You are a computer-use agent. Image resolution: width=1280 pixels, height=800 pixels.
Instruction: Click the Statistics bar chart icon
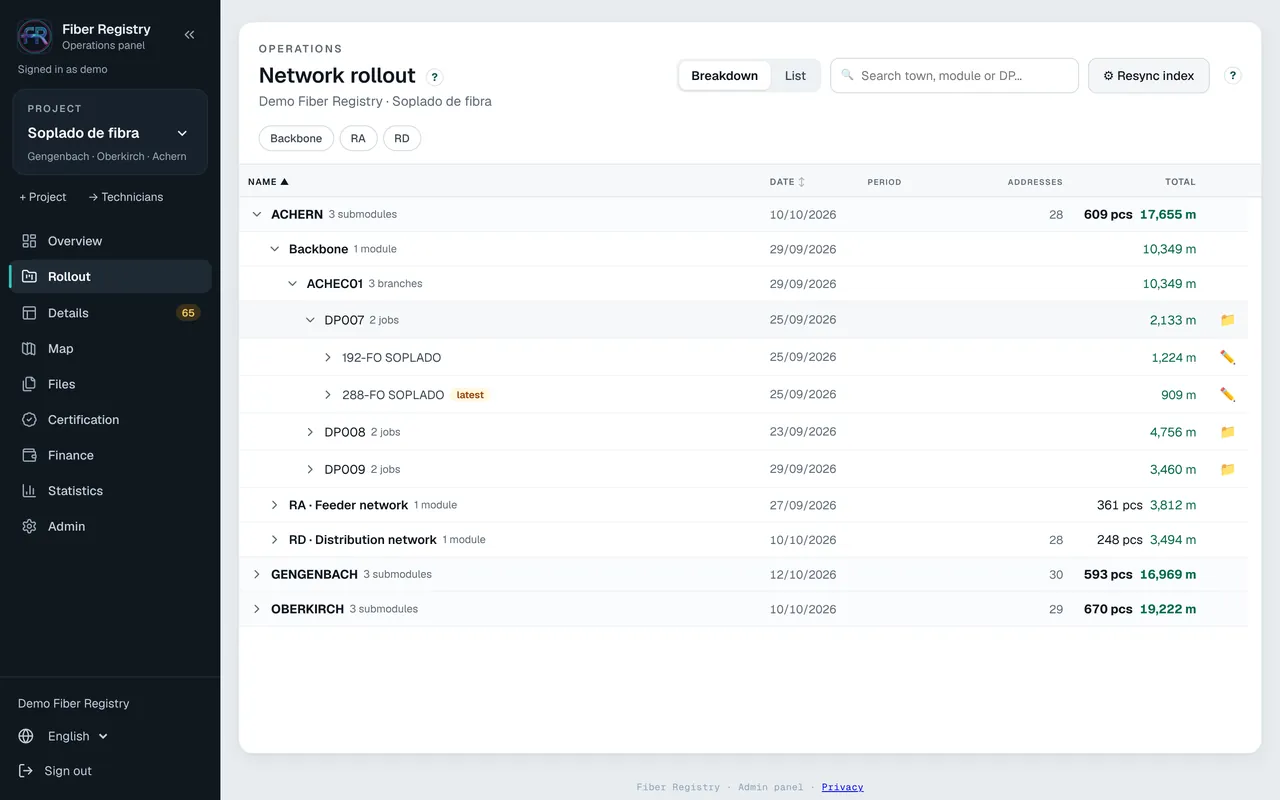coord(29,491)
